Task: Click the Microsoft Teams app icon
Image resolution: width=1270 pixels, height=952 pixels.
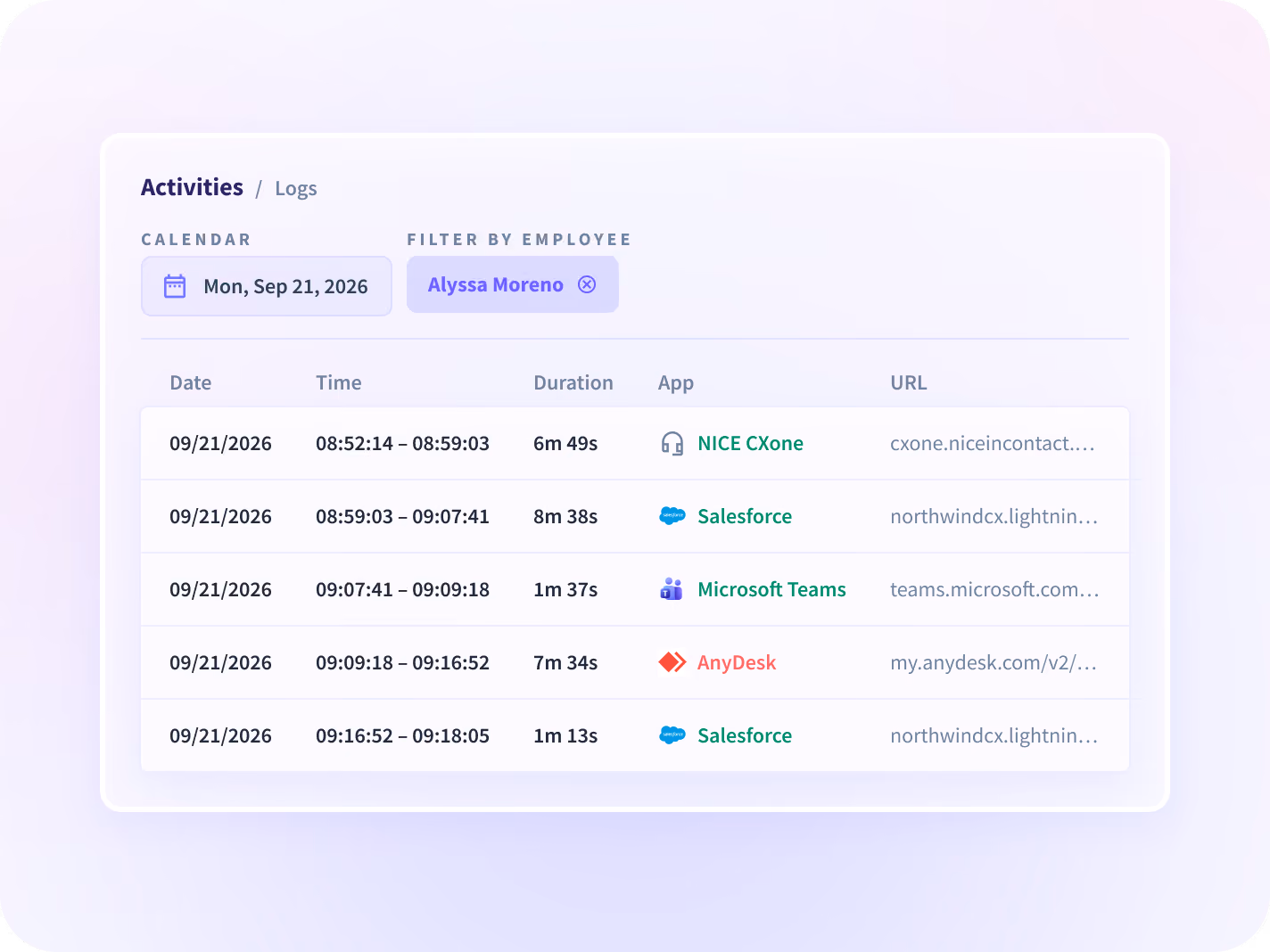Action: click(x=672, y=589)
